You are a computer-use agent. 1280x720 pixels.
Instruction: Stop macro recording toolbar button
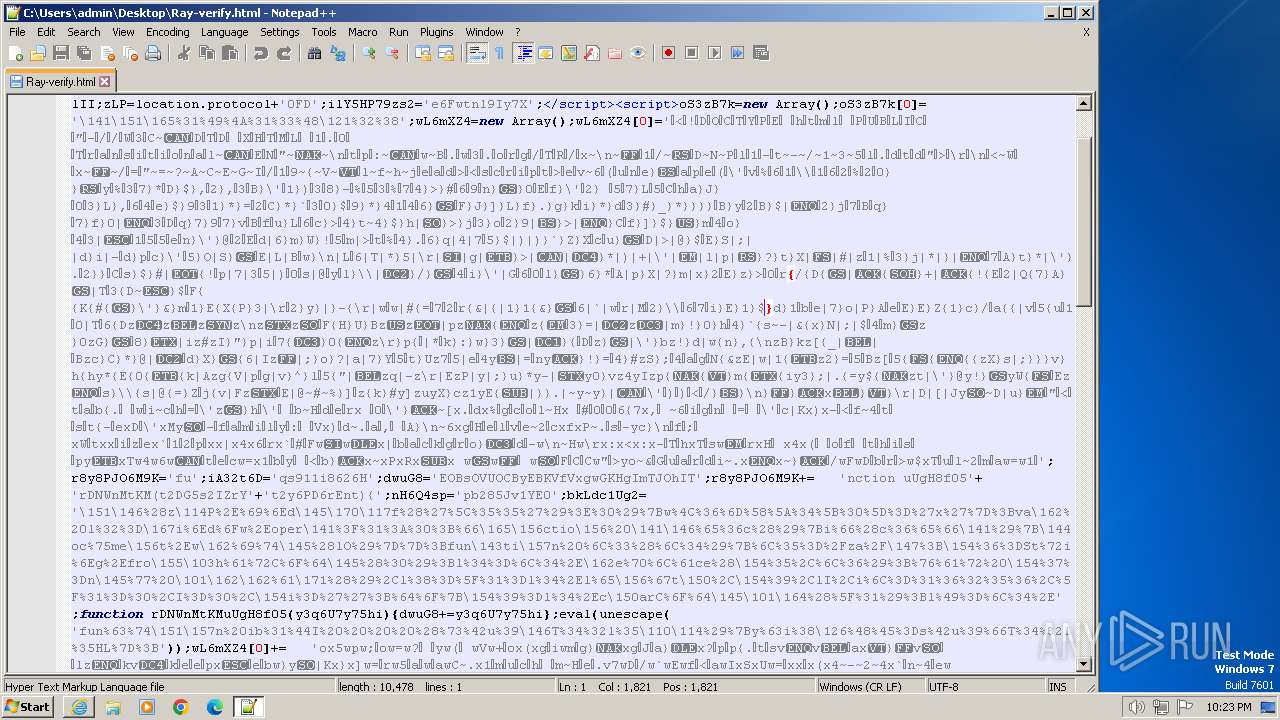pyautogui.click(x=691, y=53)
